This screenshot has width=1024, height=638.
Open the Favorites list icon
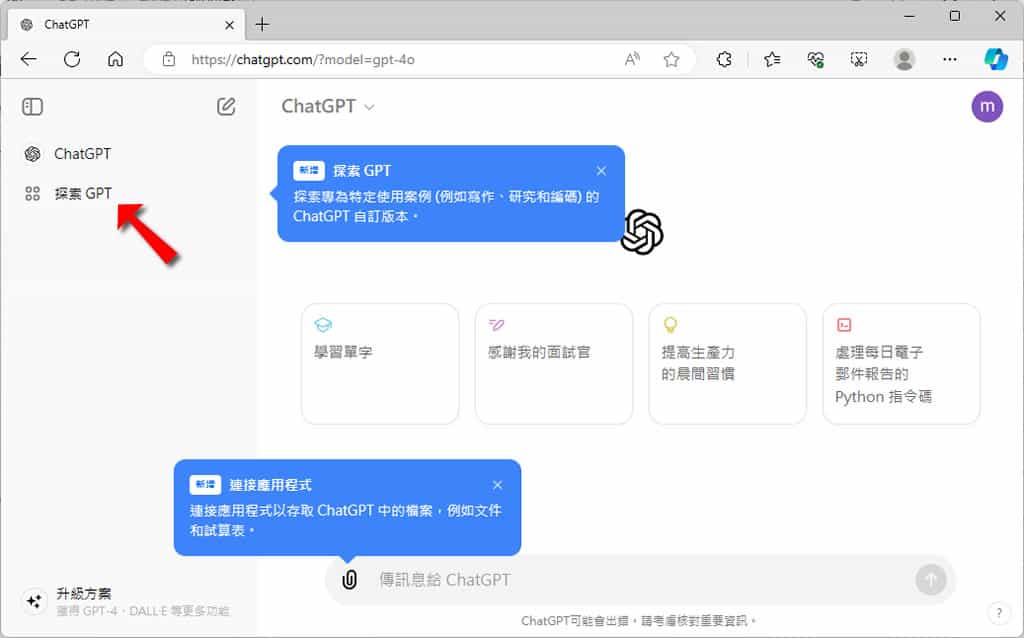(x=772, y=59)
